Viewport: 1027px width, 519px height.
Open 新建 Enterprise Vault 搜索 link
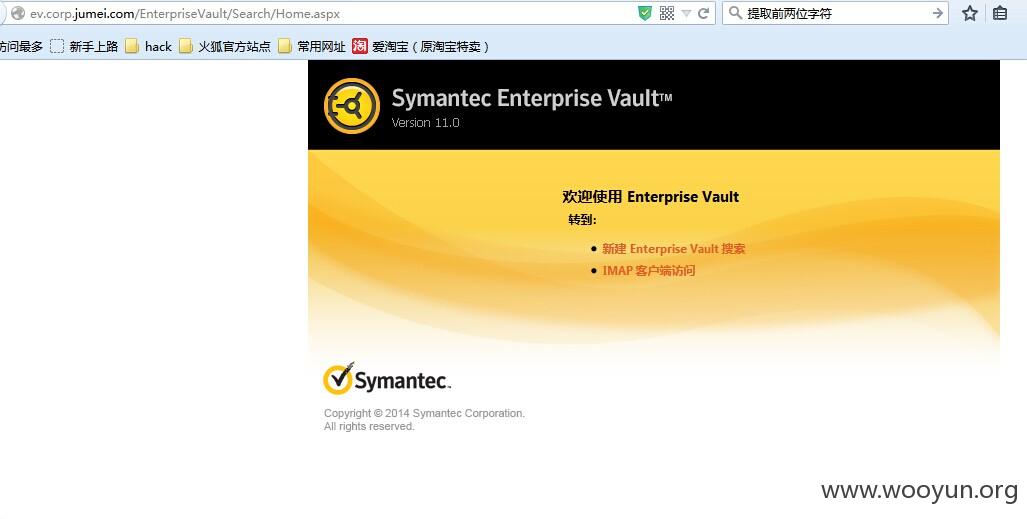[673, 249]
